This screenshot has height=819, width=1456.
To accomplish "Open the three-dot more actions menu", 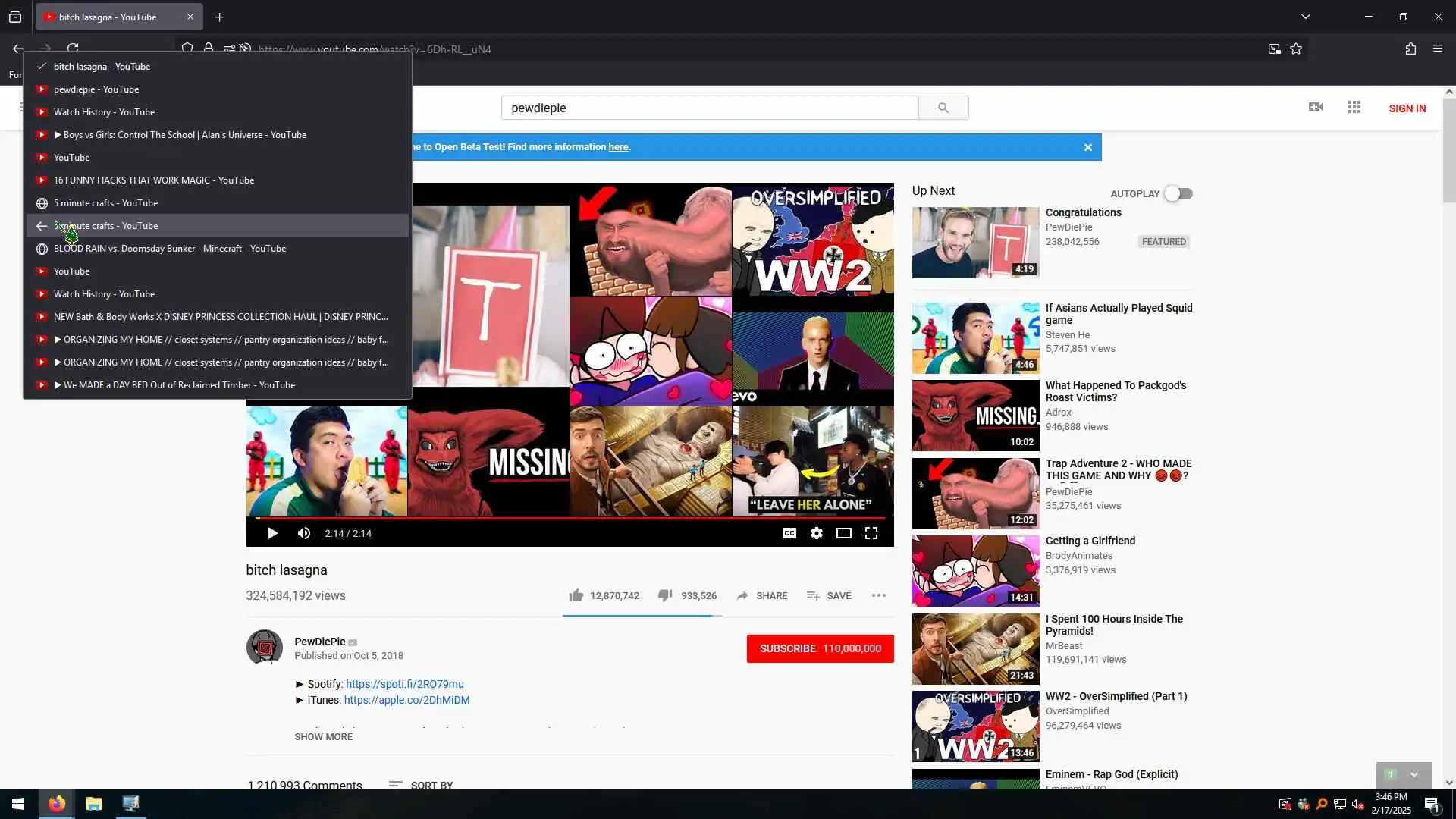I will point(878,595).
